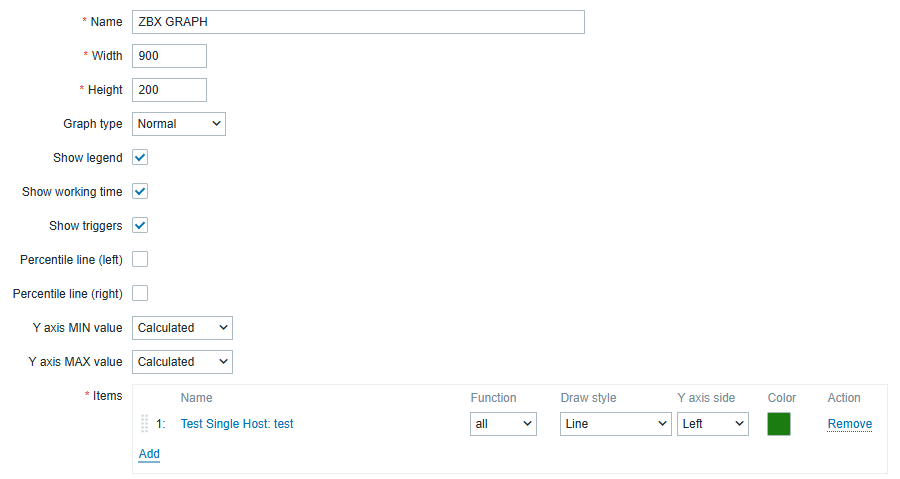Focus the Width input field

tap(169, 56)
